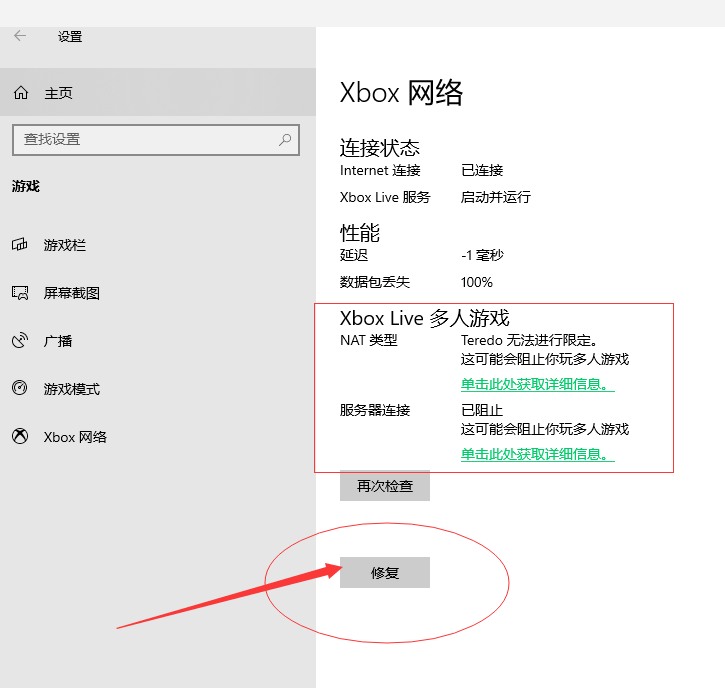Image resolution: width=725 pixels, height=688 pixels.
Task: Click the back arrow in Settings header
Action: pyautogui.click(x=20, y=36)
